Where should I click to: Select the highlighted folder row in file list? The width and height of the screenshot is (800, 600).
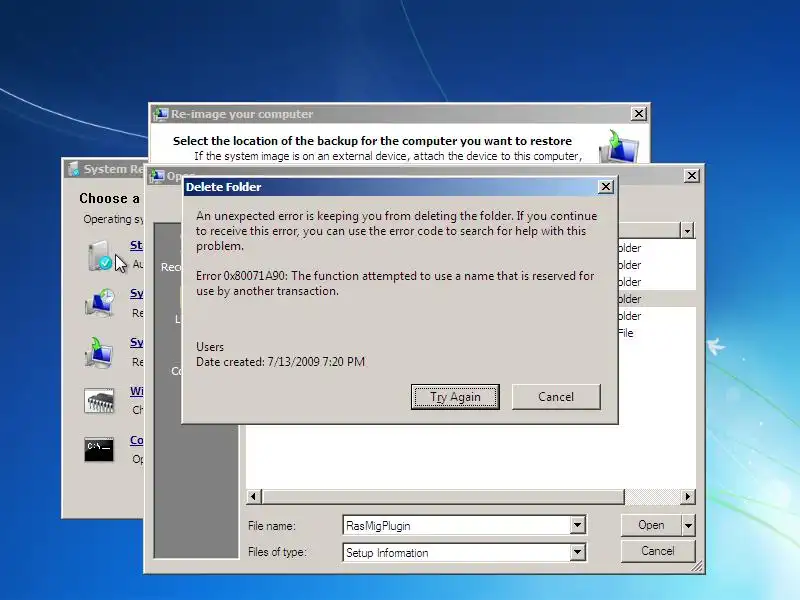(x=657, y=299)
